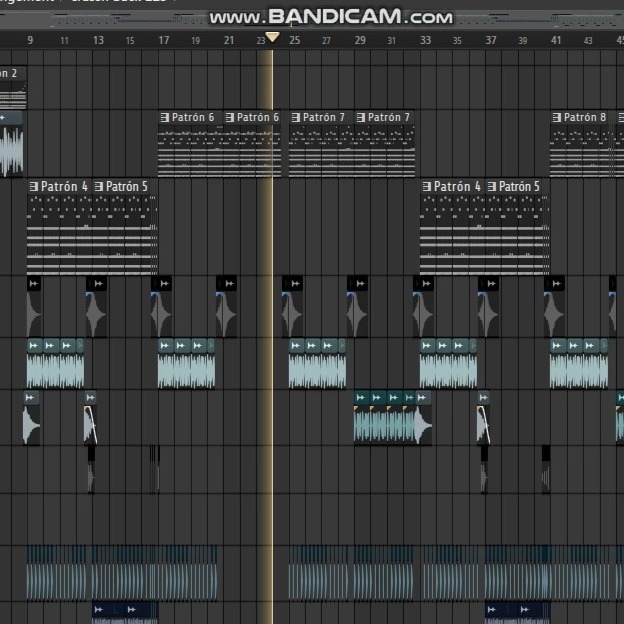This screenshot has height=624, width=624.
Task: Click icon of first teal audio clip at bar 17
Action: click(x=164, y=345)
